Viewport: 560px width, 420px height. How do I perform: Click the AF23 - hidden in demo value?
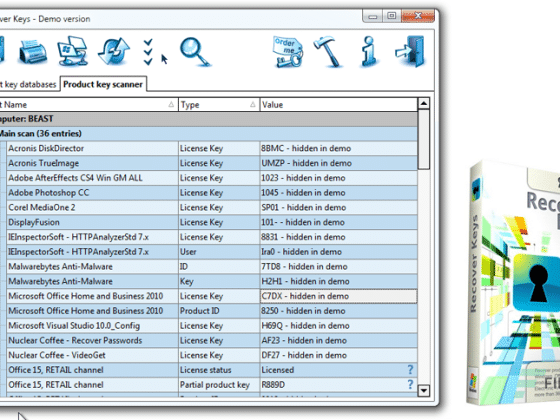click(338, 340)
